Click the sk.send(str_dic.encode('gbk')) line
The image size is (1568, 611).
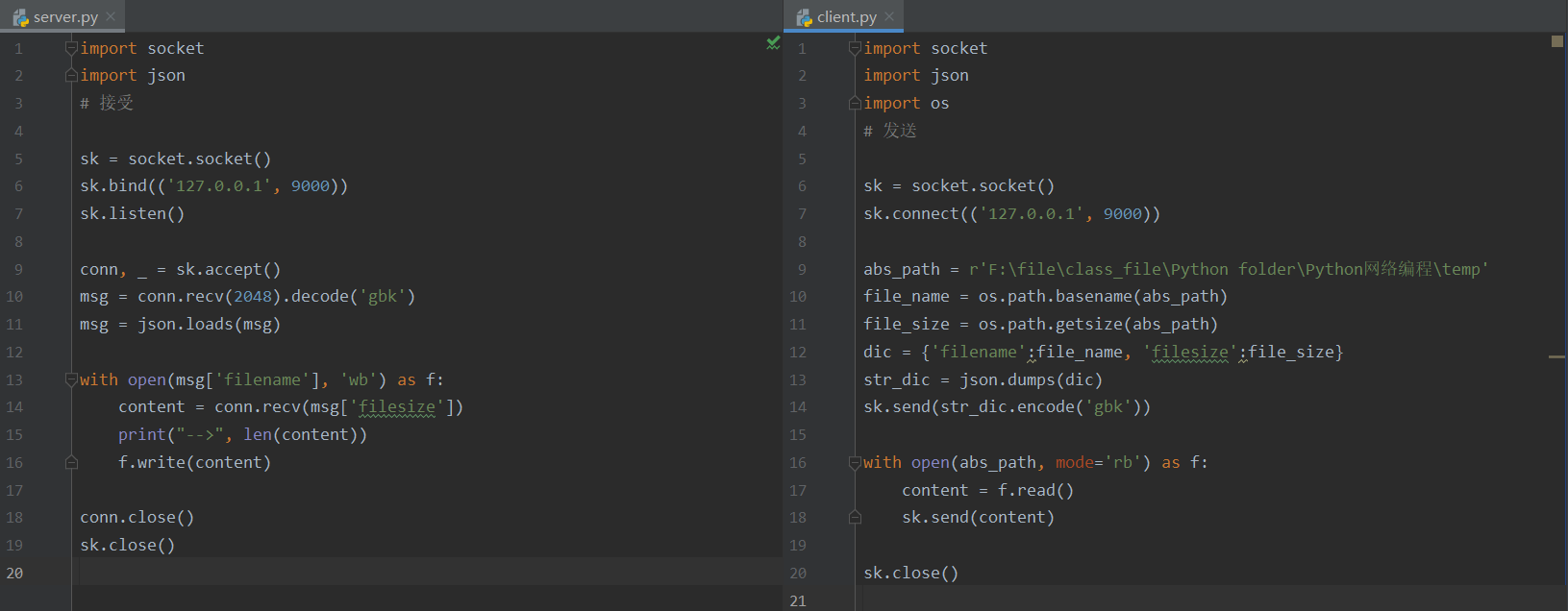click(x=1008, y=407)
